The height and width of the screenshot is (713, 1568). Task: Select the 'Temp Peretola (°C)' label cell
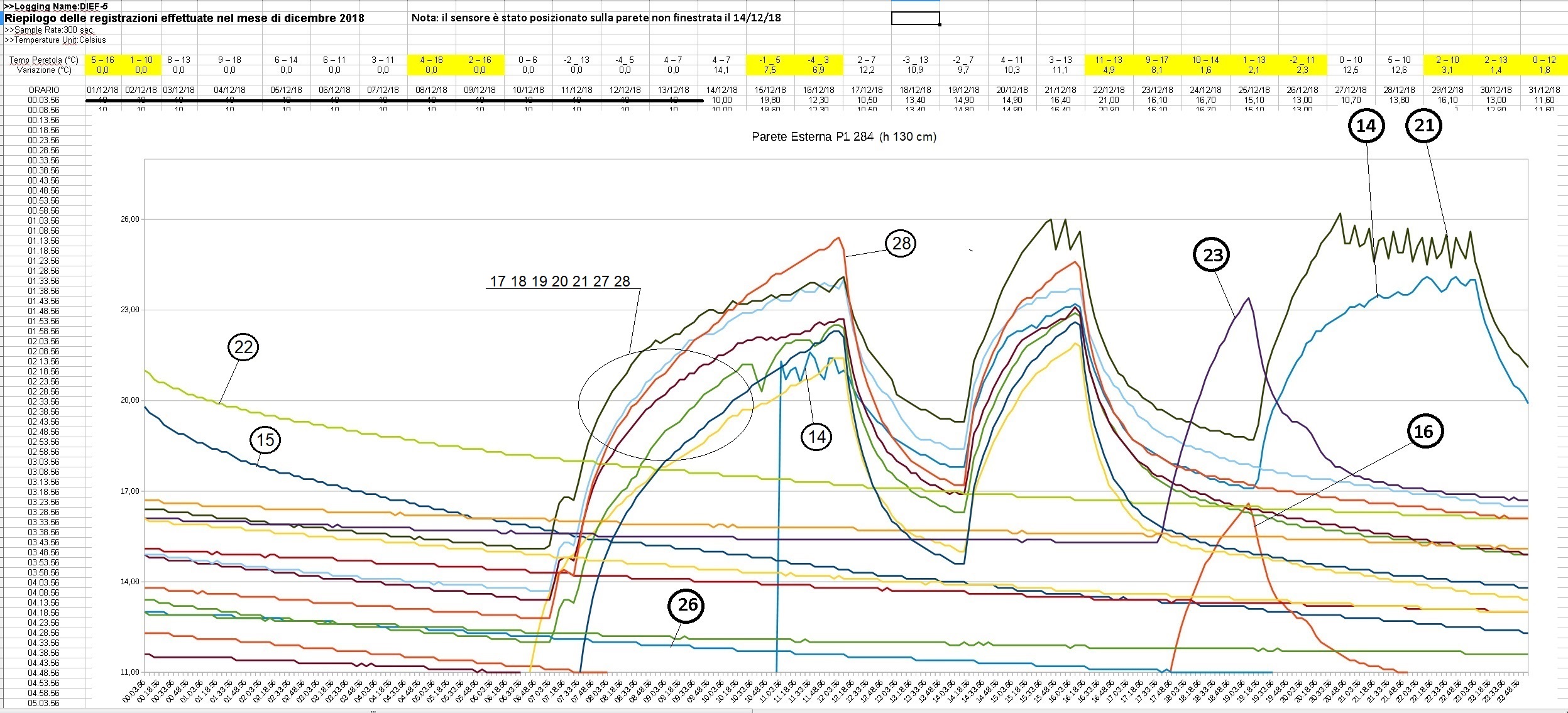pyautogui.click(x=44, y=60)
